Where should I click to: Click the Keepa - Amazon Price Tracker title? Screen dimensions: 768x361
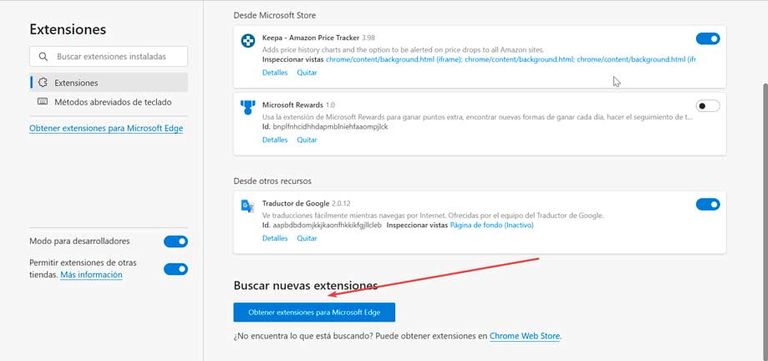click(x=311, y=38)
